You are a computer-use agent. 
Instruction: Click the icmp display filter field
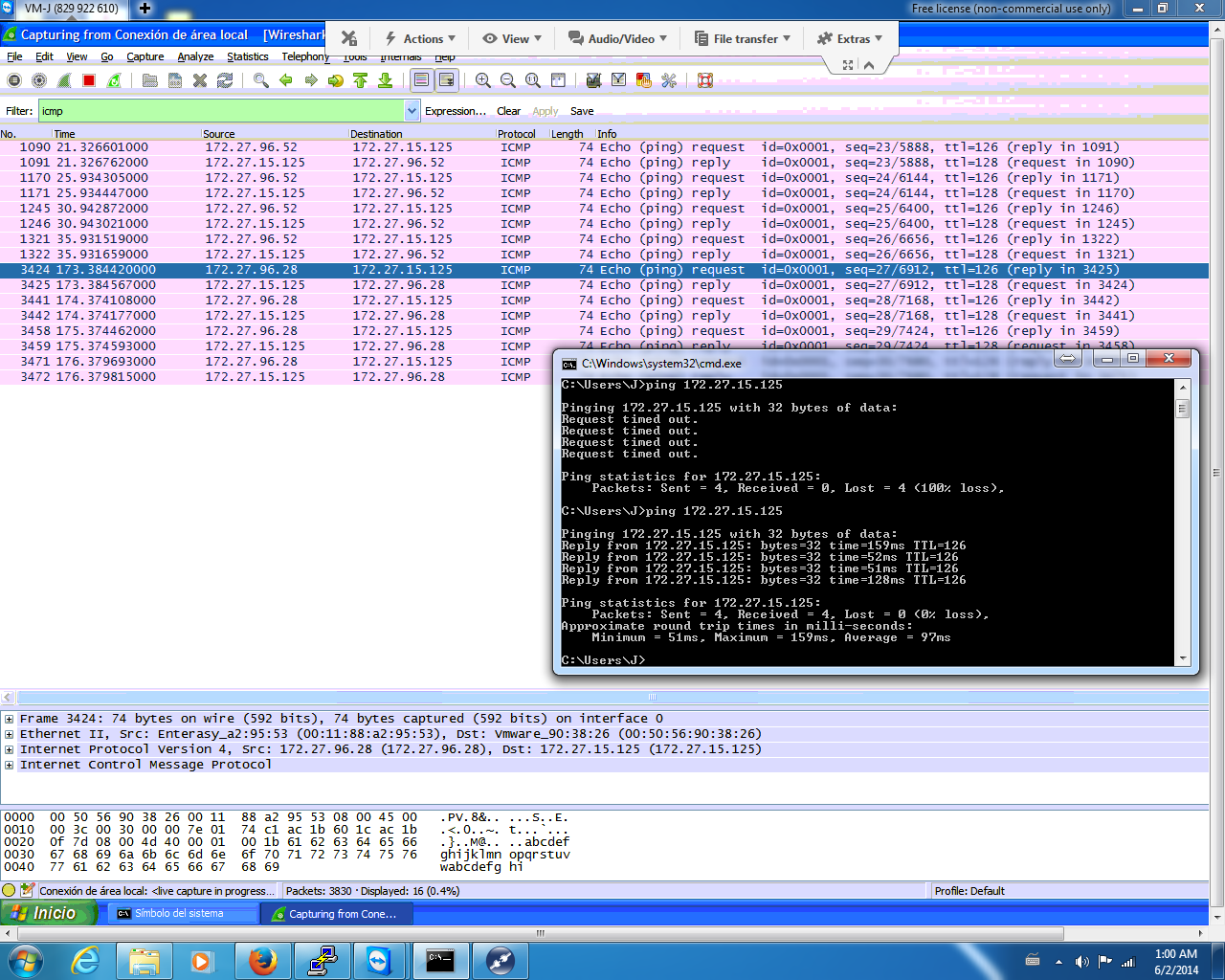[x=221, y=111]
